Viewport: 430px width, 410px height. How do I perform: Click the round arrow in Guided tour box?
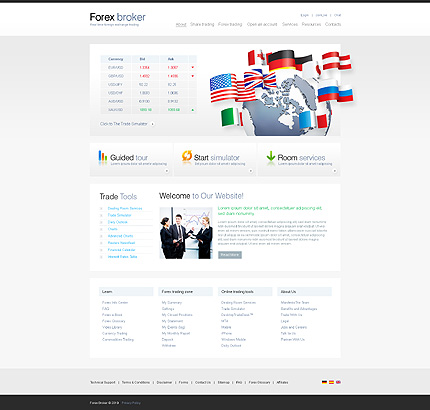point(167,171)
